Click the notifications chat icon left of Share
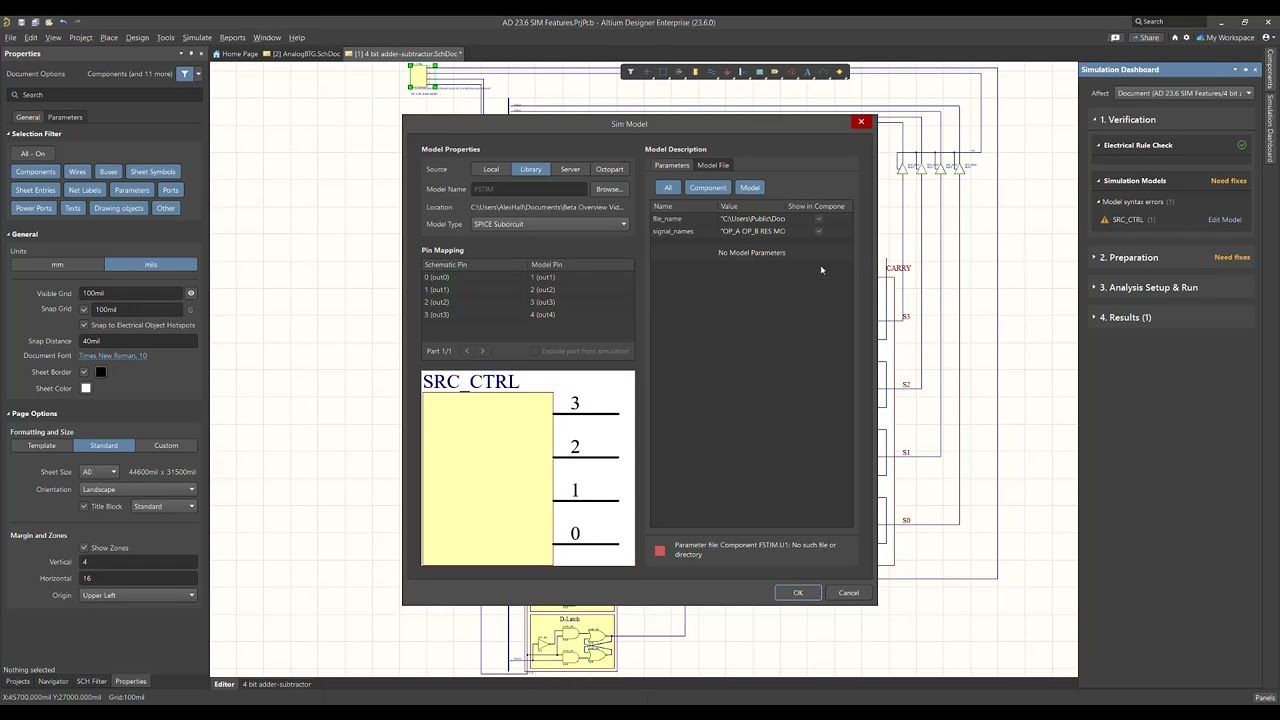The width and height of the screenshot is (1280, 720). [x=1115, y=38]
